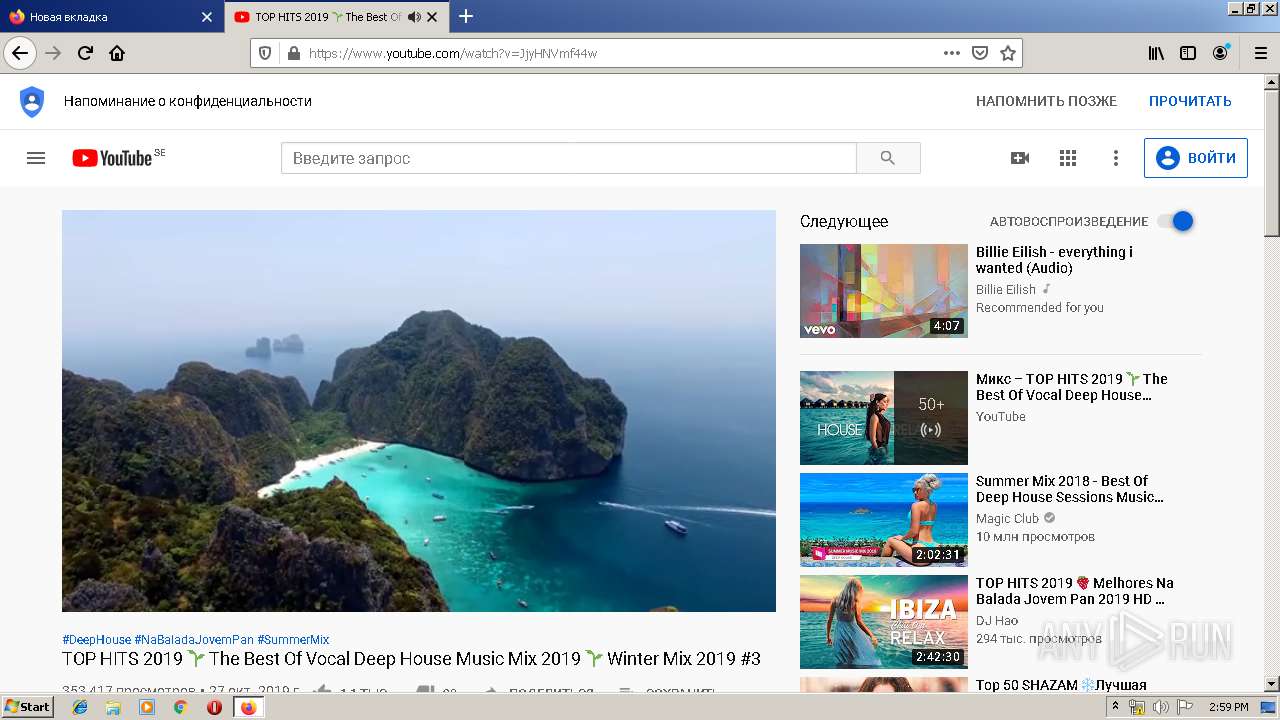Open YouTube settings three-dot menu
Screen dimensions: 1280x720
[x=1116, y=158]
